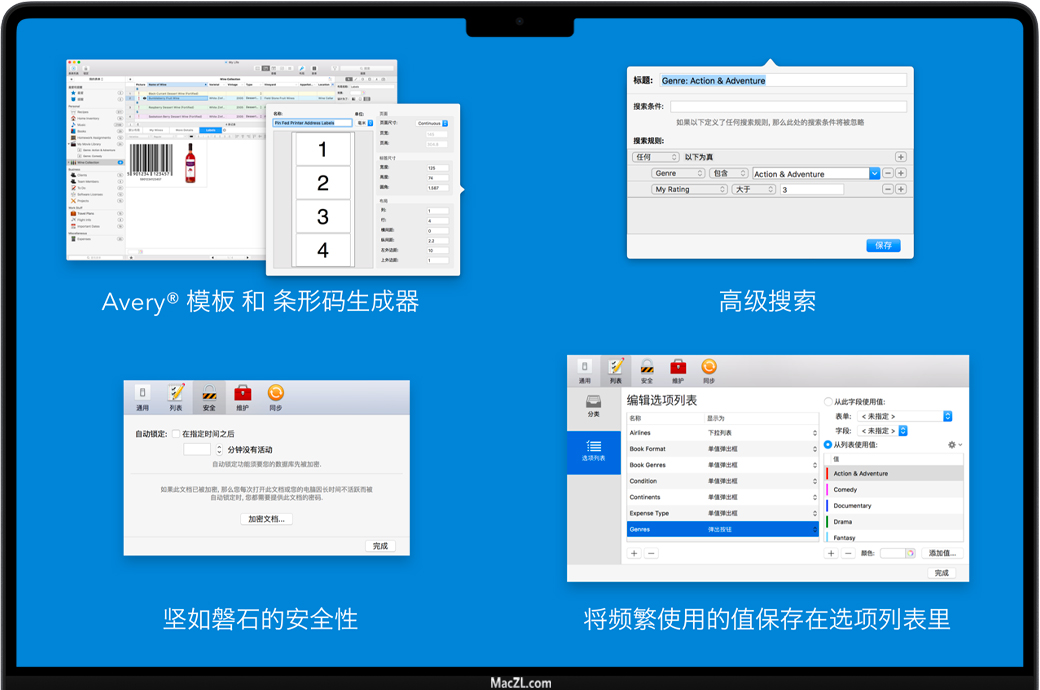The height and width of the screenshot is (690, 1040).
Task: Select the 从此字段使用值 radio button
Action: pos(828,402)
